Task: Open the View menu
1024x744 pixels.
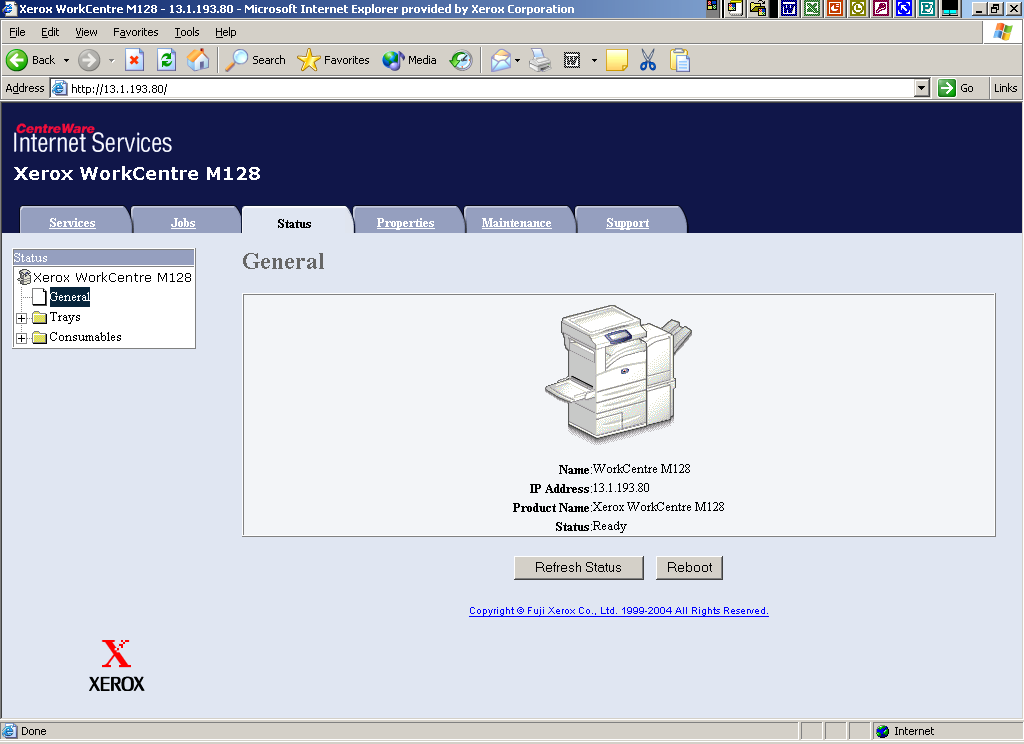Action: tap(86, 32)
